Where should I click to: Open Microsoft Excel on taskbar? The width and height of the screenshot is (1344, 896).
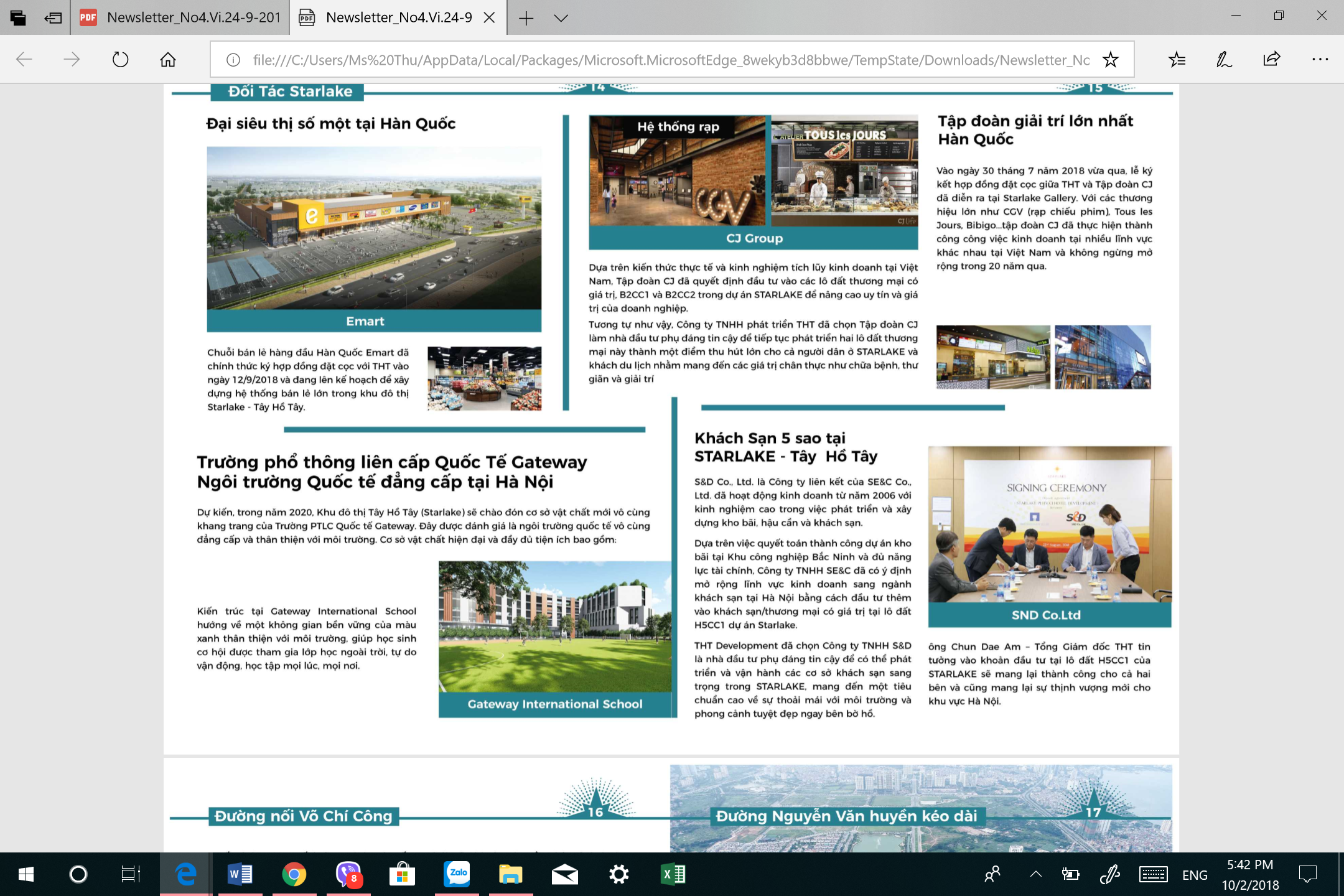[673, 874]
